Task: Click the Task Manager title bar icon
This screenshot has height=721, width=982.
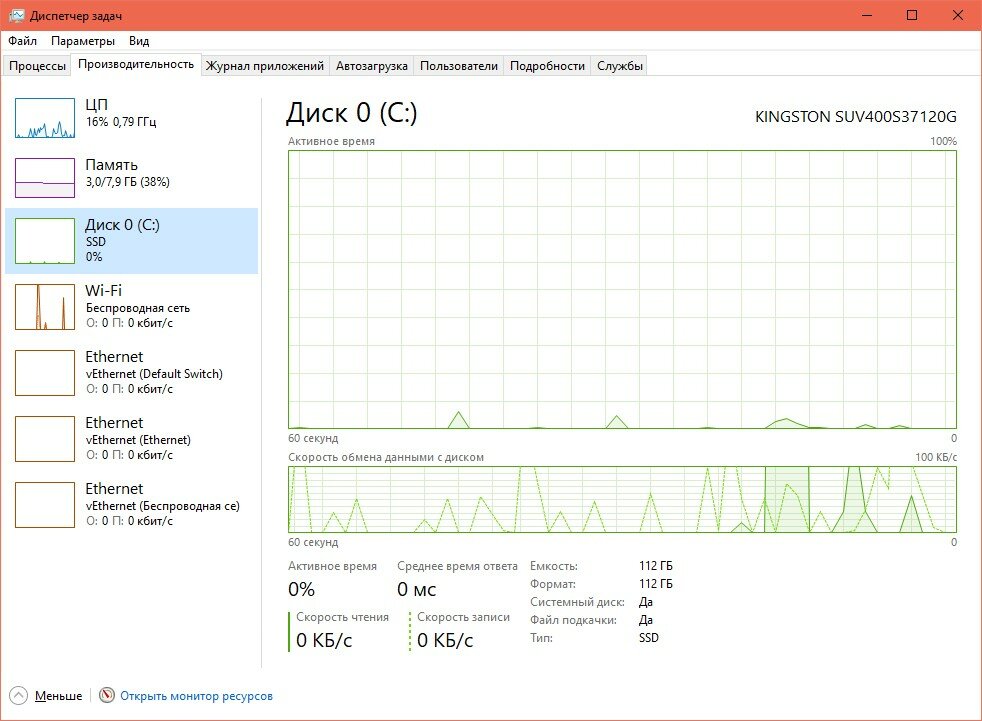Action: [x=16, y=16]
